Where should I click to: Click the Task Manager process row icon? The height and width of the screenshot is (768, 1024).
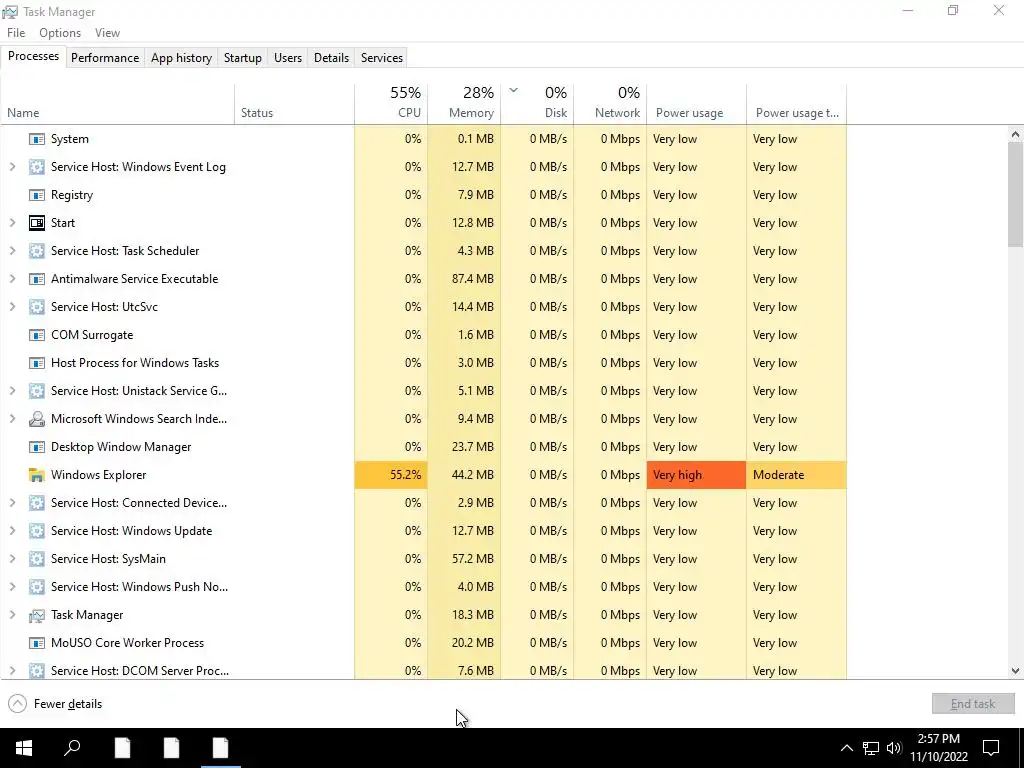click(x=37, y=615)
